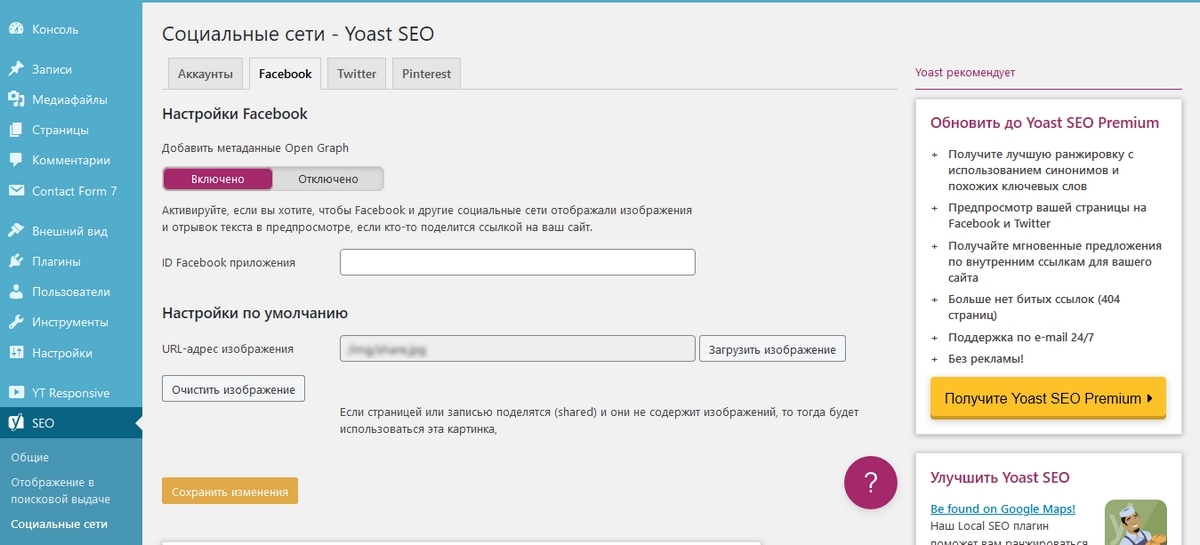Click the envelope icon for Contact Form 7
This screenshot has width=1200, height=545.
(x=16, y=191)
